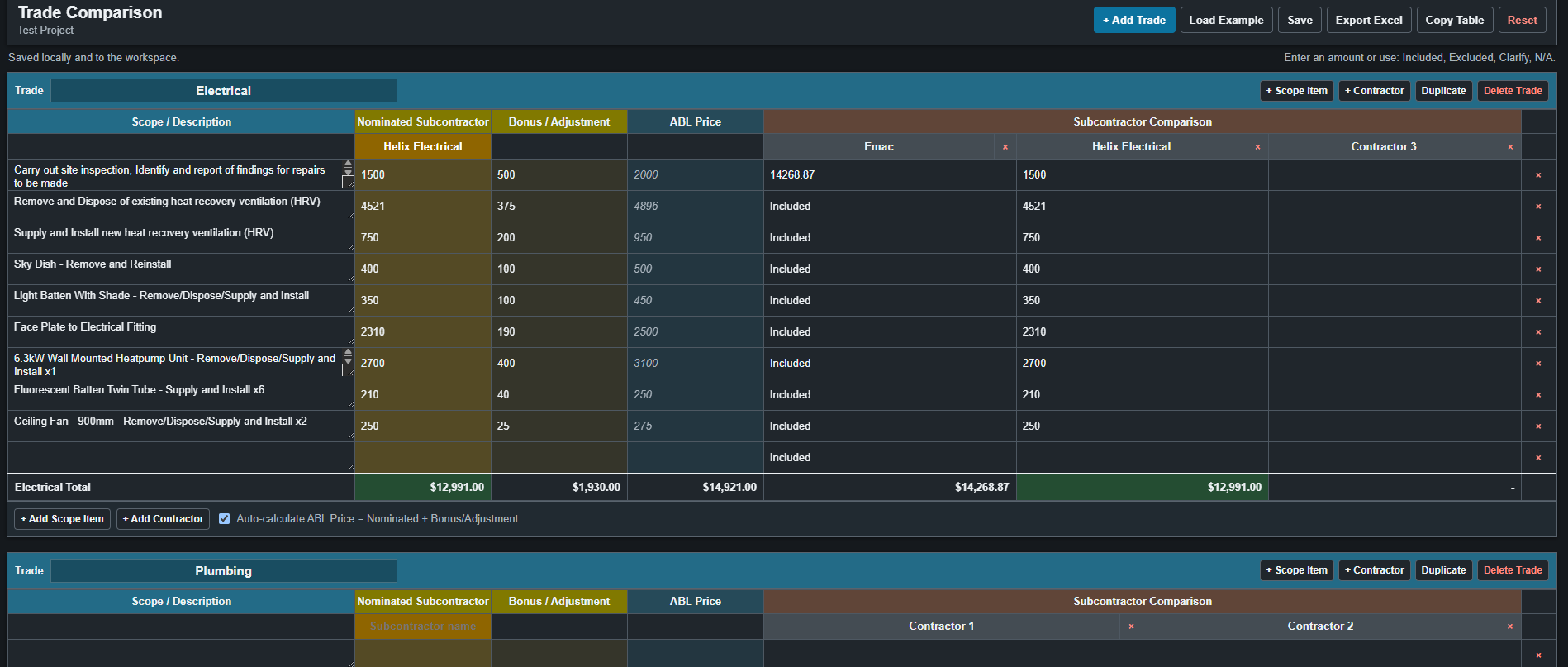Delete the Fluorescent Batten Twin Tube row
1568x667 pixels.
[1538, 395]
